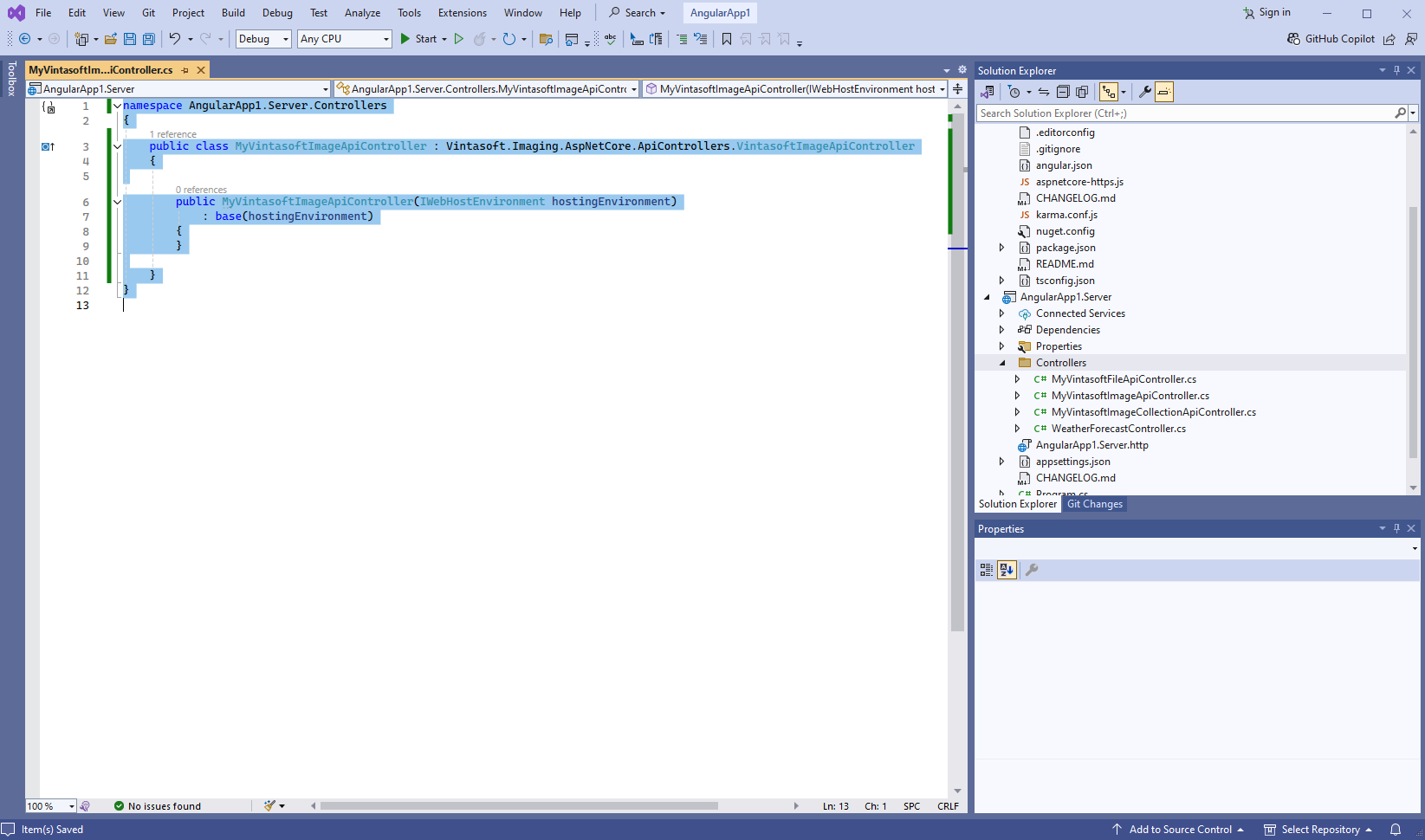Screen dimensions: 1425x840
Task: Open the Solution Explorer wrench Properties icon
Action: pos(1144,92)
